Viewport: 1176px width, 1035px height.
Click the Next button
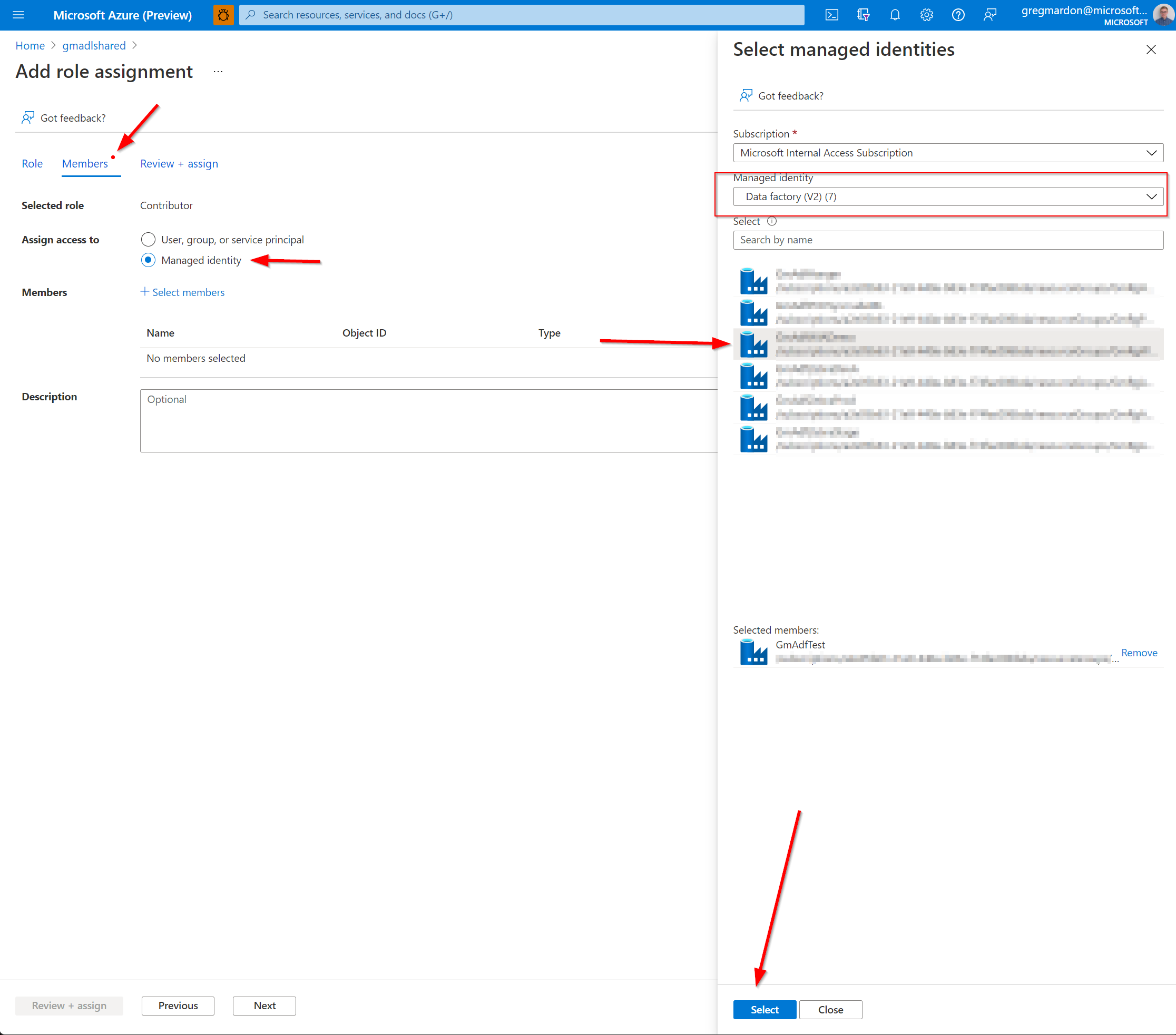(264, 1006)
